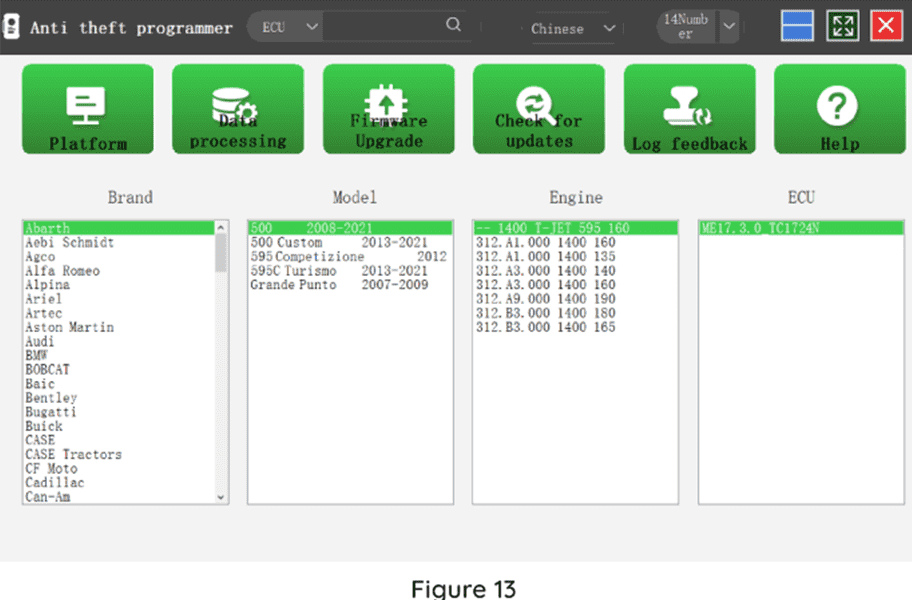Screen dimensions: 912x600
Task: Select engine 312.A3.000 1400 160
Action: click(x=575, y=285)
